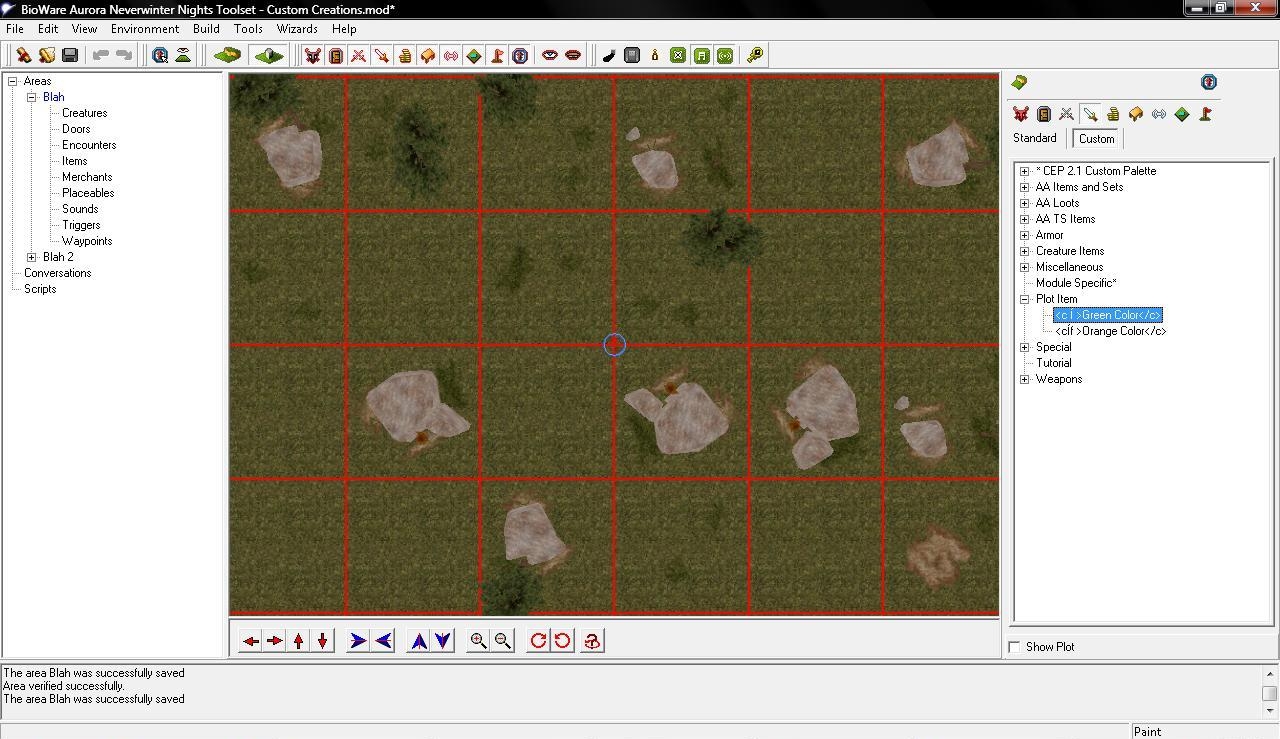
Task: Expand the Blah 2 area node
Action: [32, 257]
